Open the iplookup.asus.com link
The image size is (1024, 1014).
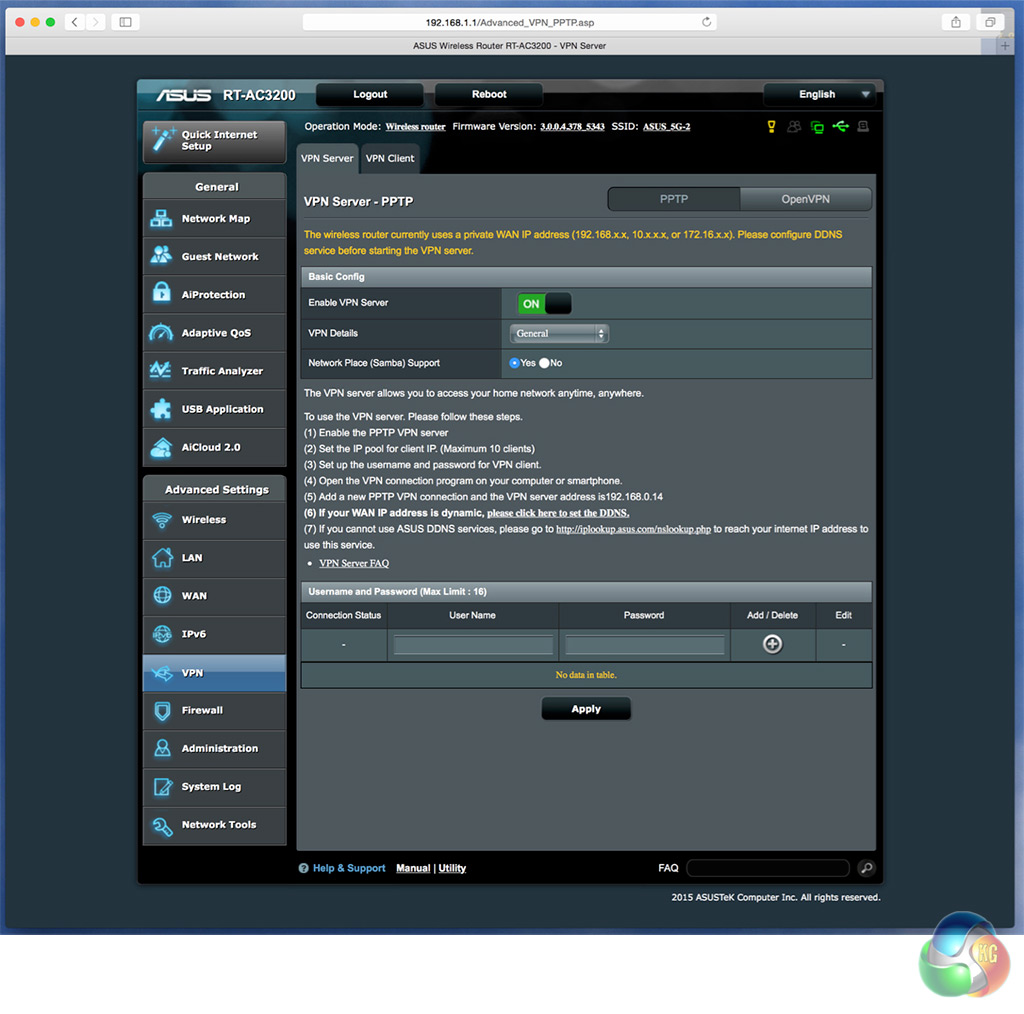(633, 530)
